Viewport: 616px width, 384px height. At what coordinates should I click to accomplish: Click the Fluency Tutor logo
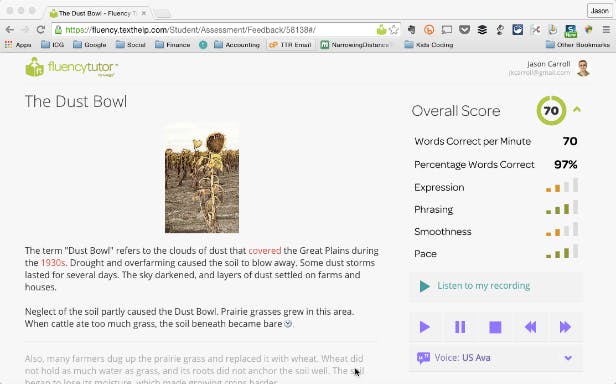[72, 67]
